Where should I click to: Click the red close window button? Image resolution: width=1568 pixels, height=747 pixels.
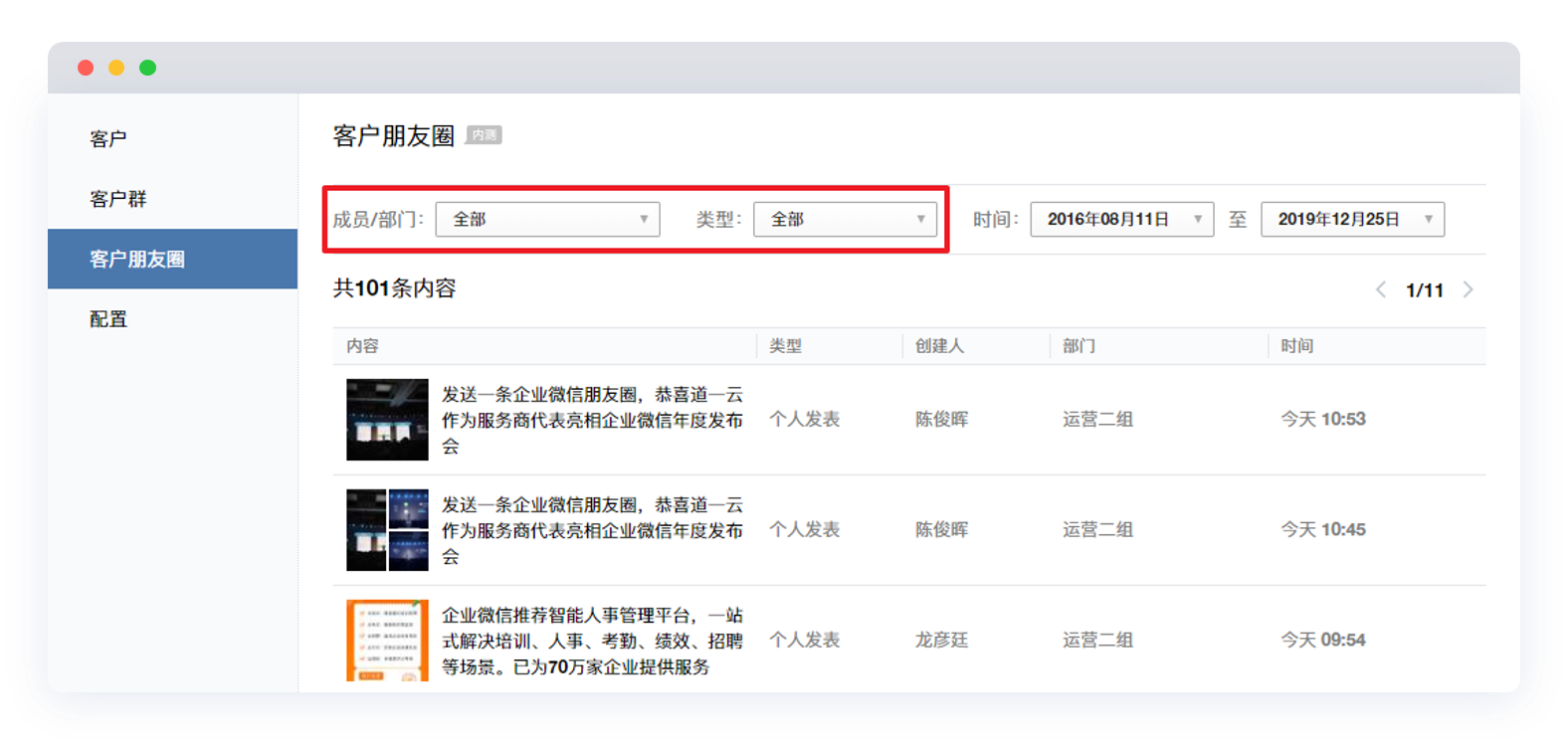click(x=86, y=68)
